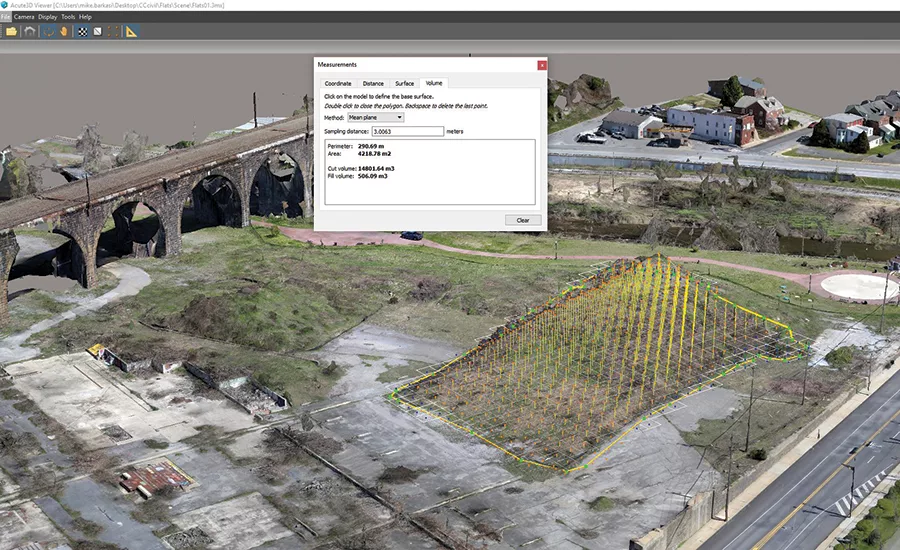The height and width of the screenshot is (550, 900).
Task: Select the orbit rotate navigation tool
Action: tap(49, 32)
